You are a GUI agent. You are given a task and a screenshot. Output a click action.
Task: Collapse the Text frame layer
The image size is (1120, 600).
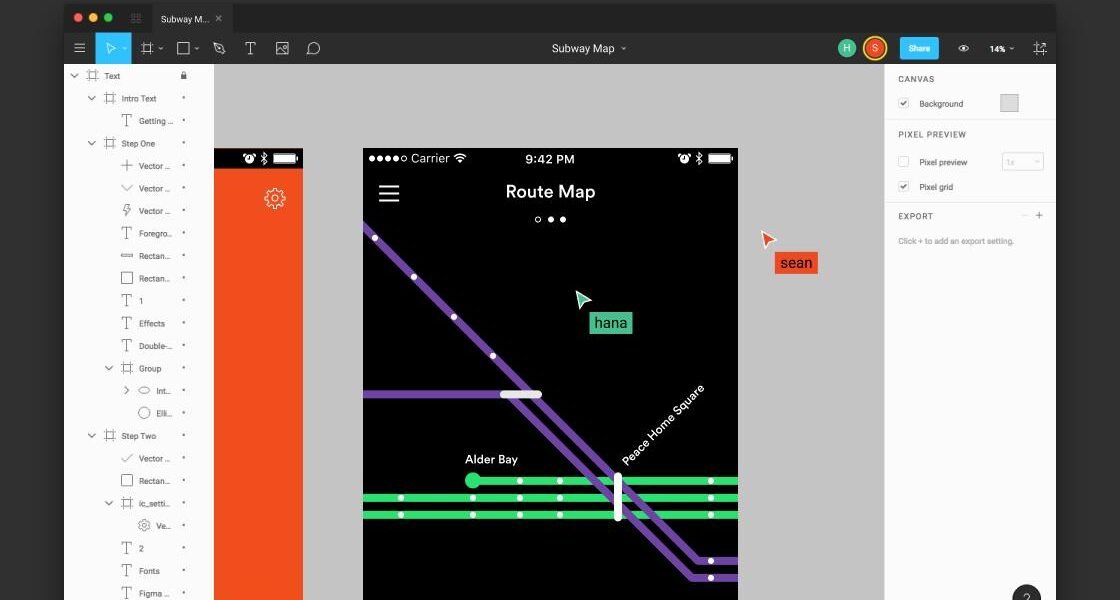(x=74, y=76)
